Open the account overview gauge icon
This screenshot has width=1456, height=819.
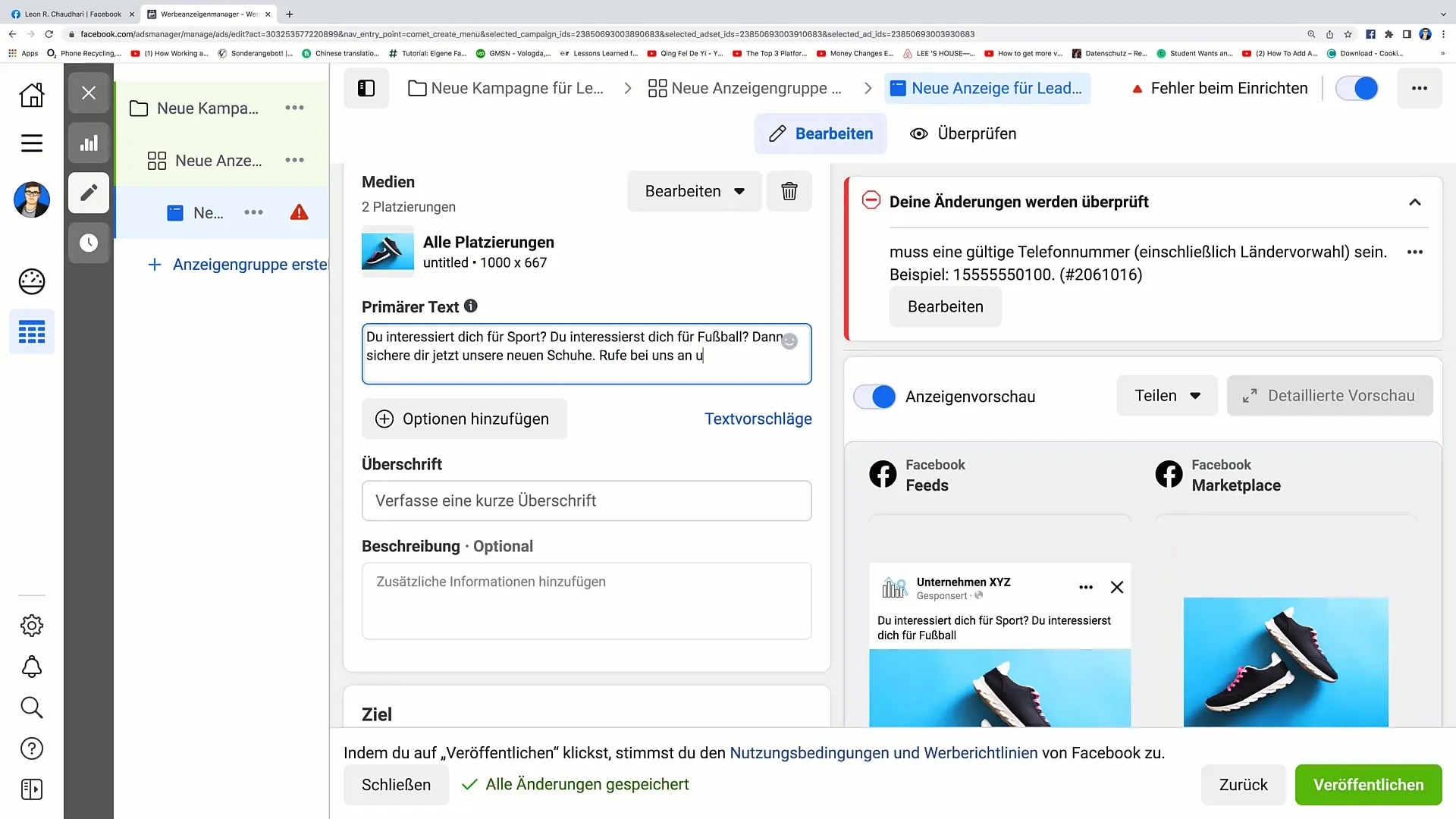(x=31, y=281)
